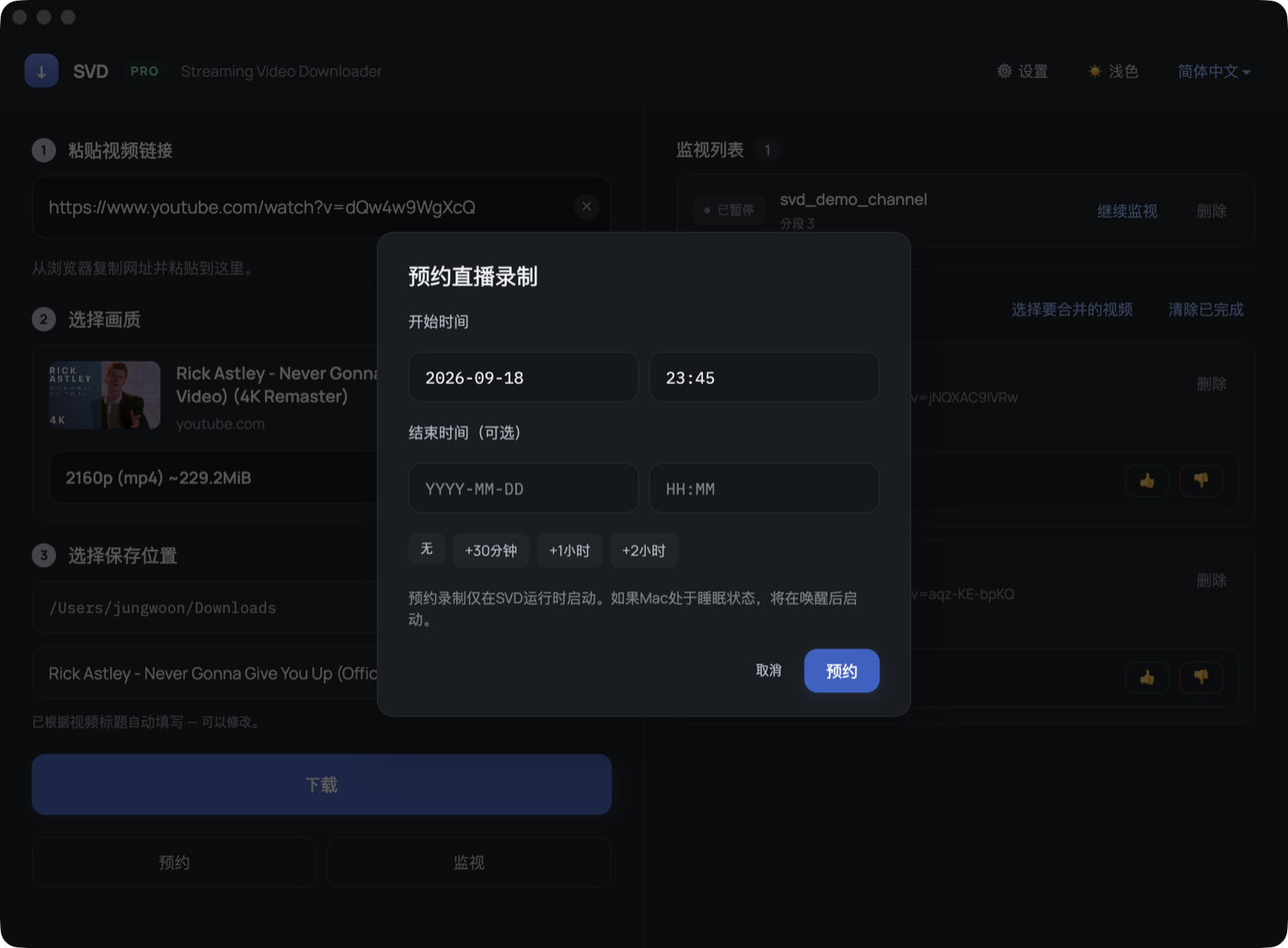Click the 已暂停 status badge
Viewport: 1288px width, 948px height.
coord(730,210)
